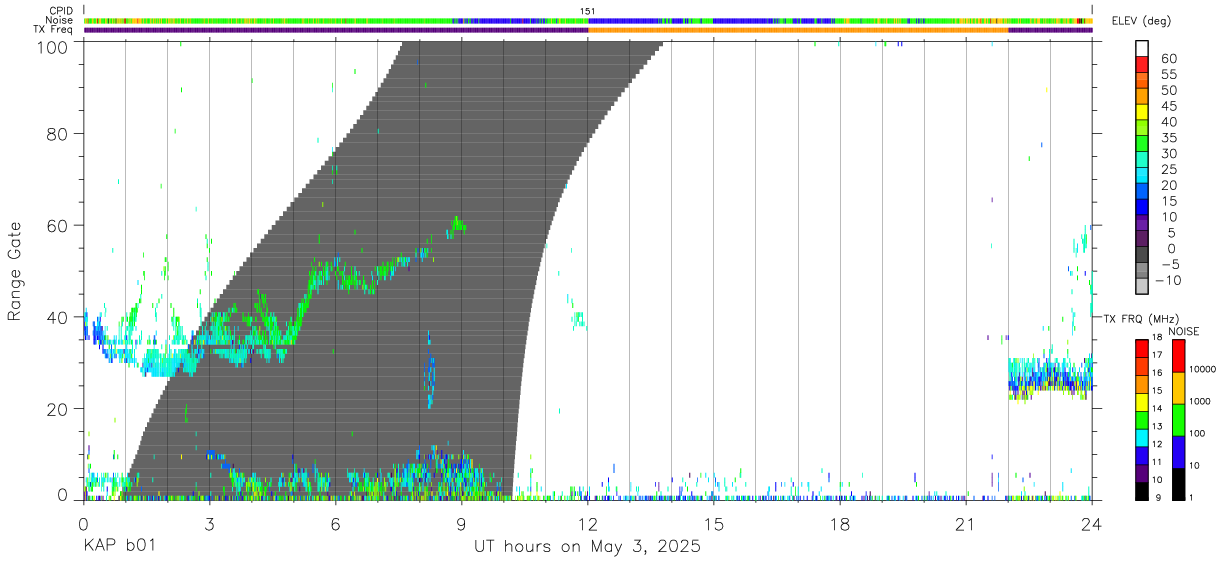Pick the orange NOISE segment between 10000 and 1000
This screenshot has width=1228, height=567.
coord(1178,388)
